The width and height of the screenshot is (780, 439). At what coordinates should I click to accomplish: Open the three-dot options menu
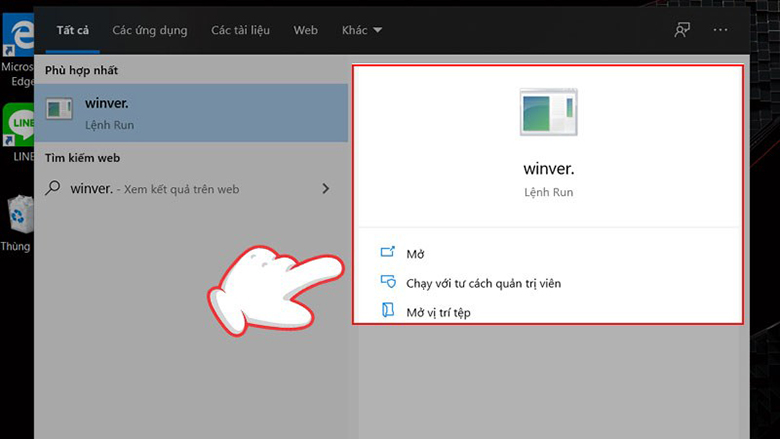(x=720, y=30)
